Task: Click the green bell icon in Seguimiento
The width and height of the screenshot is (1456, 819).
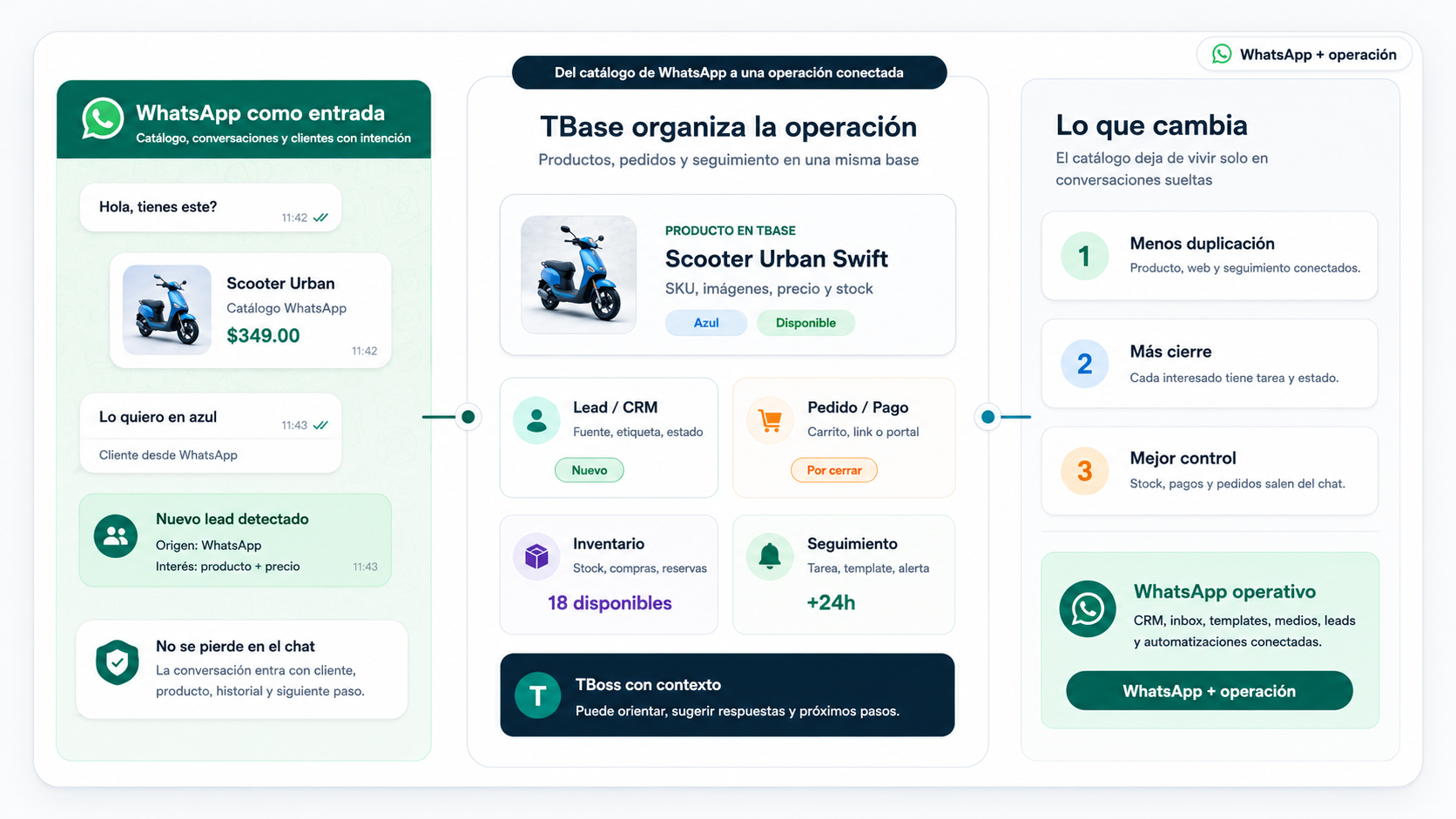Action: click(x=770, y=556)
